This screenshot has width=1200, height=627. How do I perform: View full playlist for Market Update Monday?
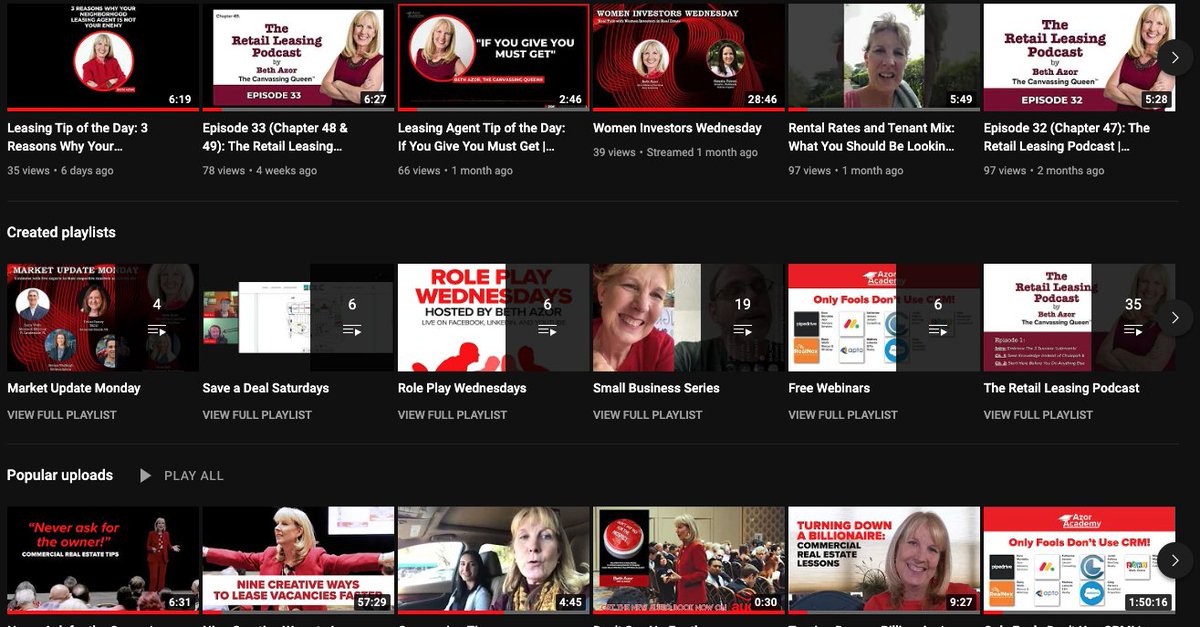[x=62, y=415]
